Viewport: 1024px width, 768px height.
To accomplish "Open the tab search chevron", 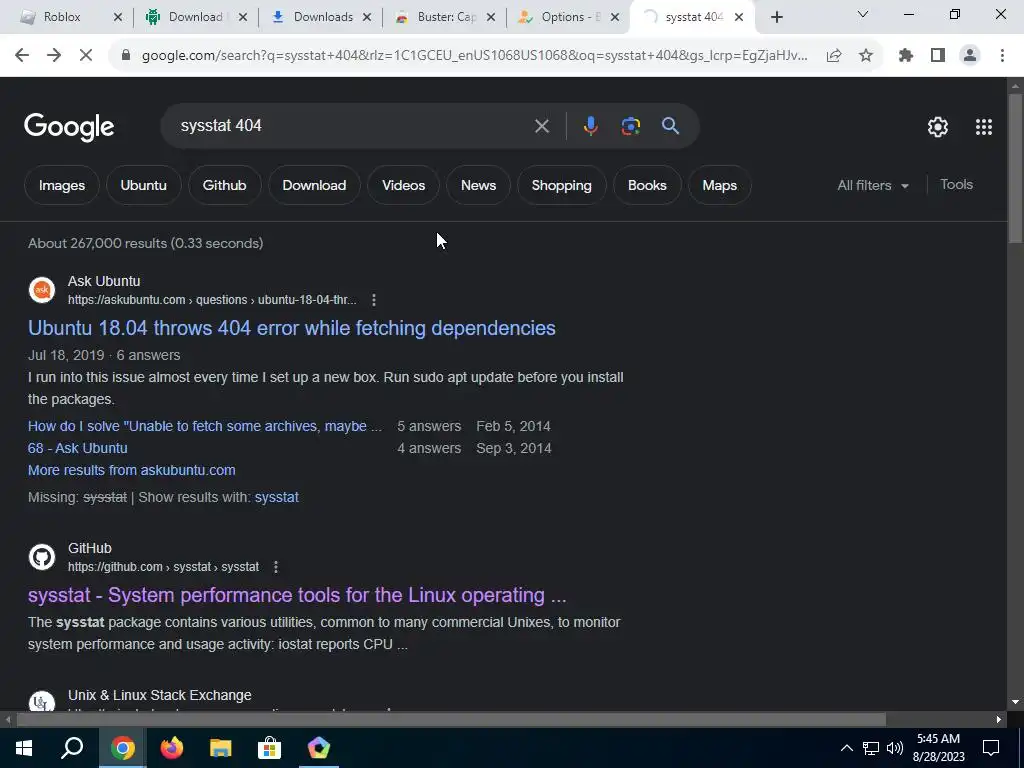I will tap(863, 14).
